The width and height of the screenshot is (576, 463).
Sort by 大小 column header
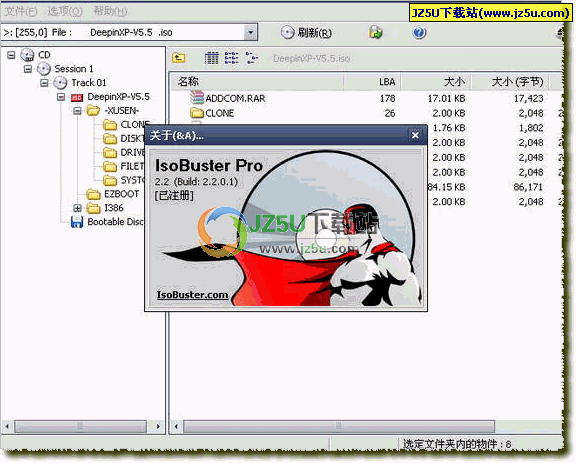pyautogui.click(x=436, y=82)
